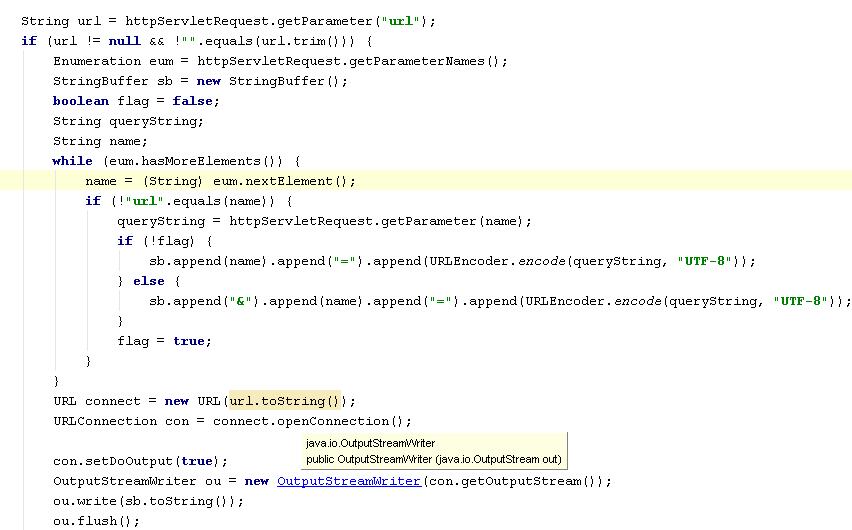The height and width of the screenshot is (530, 852).
Task: Click the 'if (!"url".equals(name))' condition
Action: pyautogui.click(x=189, y=201)
